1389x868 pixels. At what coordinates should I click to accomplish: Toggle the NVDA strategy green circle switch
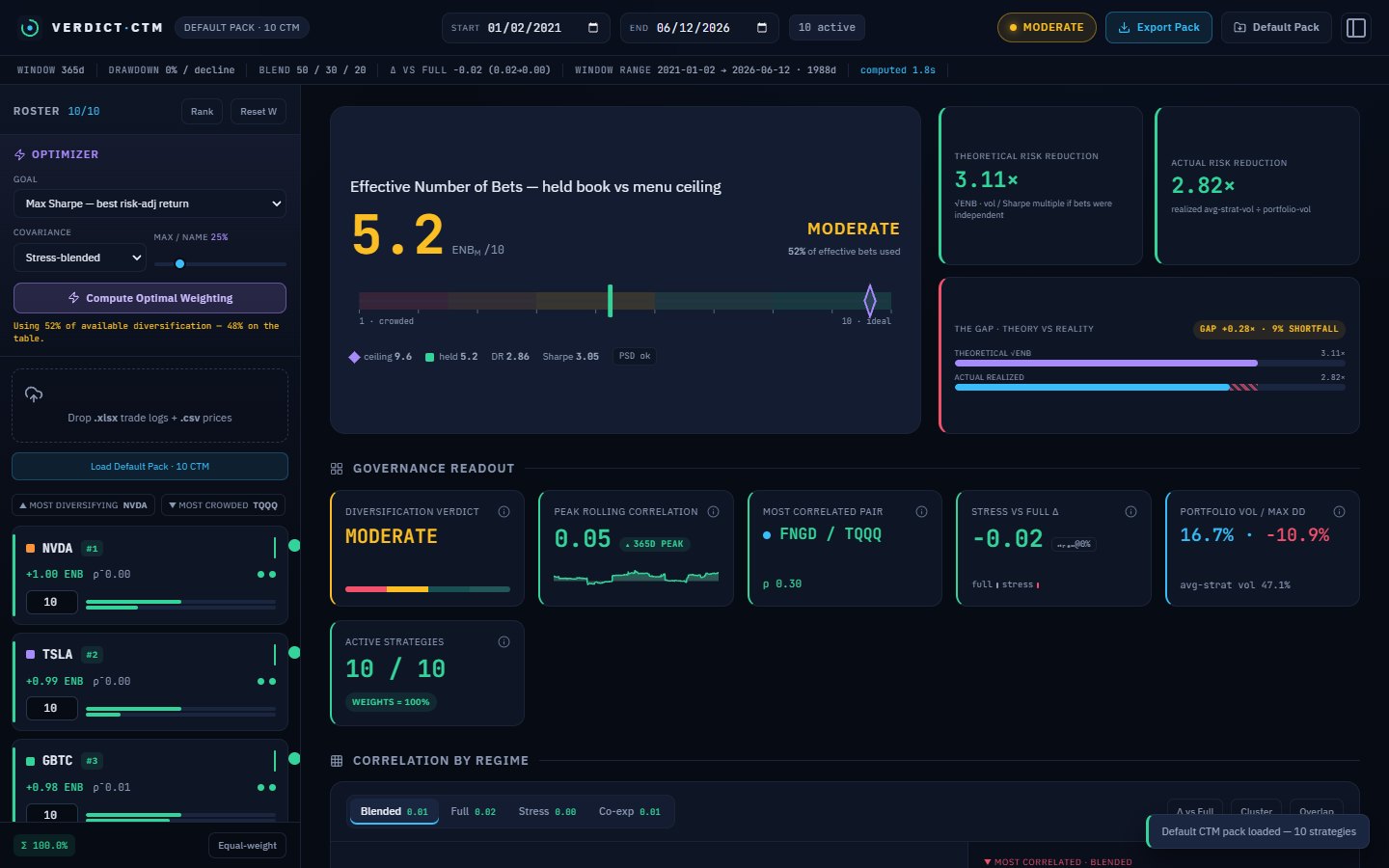coord(294,546)
